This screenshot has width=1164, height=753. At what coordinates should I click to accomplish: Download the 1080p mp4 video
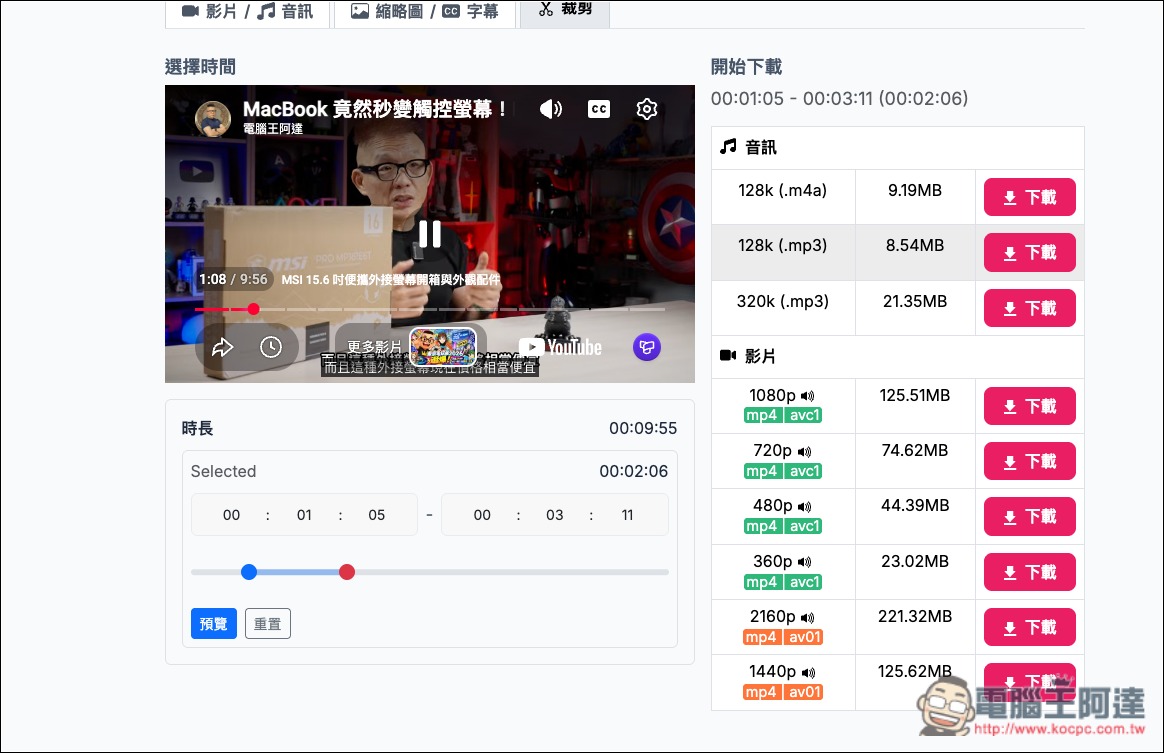pos(1030,406)
